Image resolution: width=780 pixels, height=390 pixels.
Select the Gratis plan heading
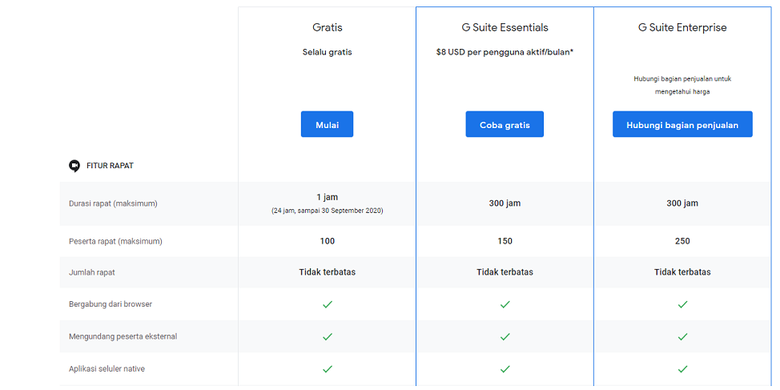pyautogui.click(x=327, y=27)
